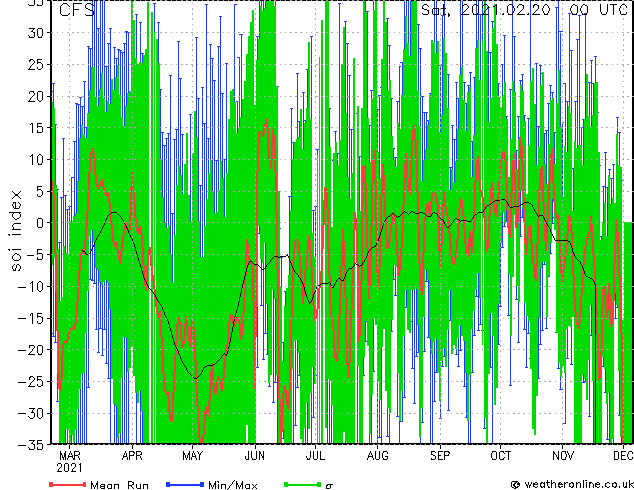
Task: Click the 'Mean Run' legend text
Action: coord(119,485)
